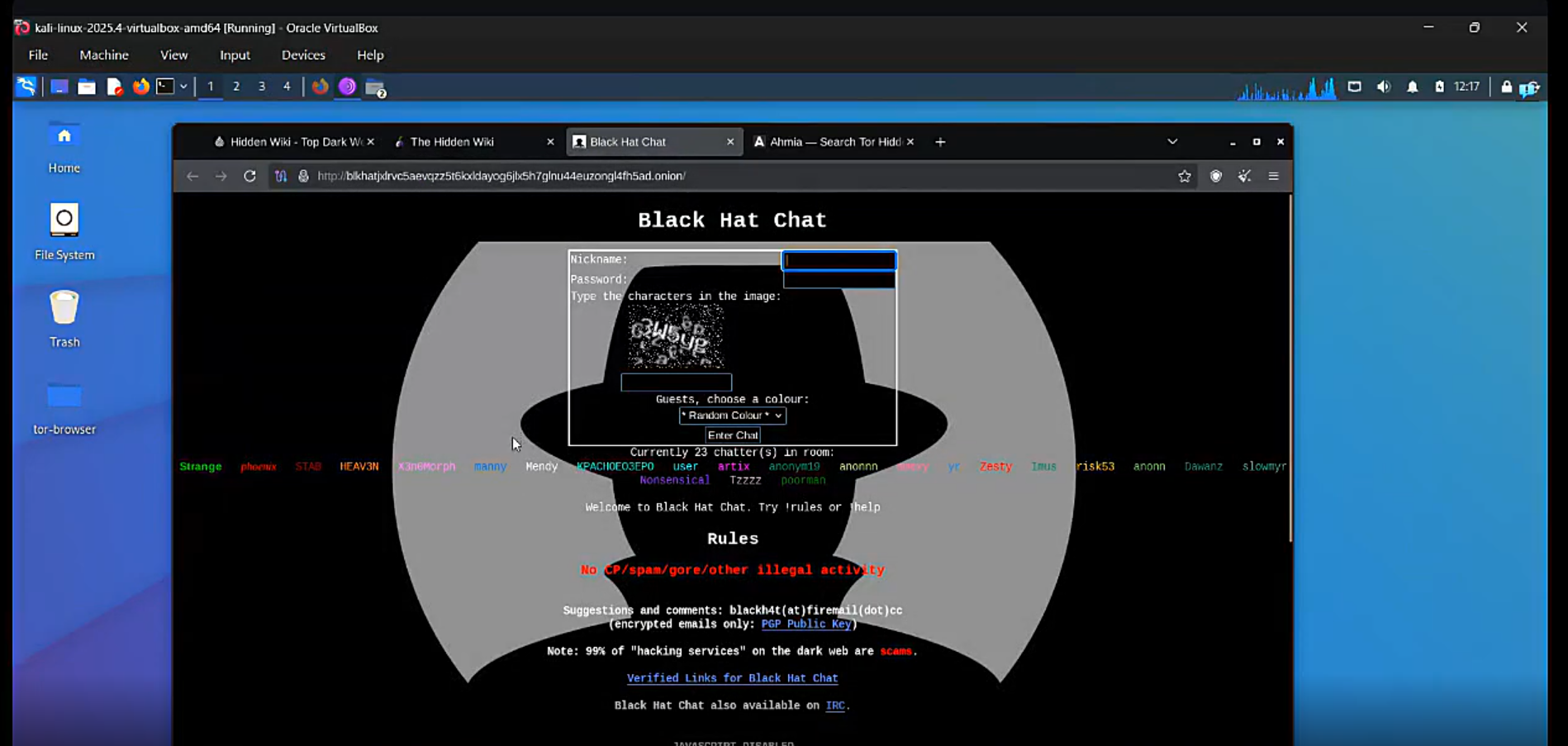Screen dimensions: 1568x746
Task: Open the VirtualBox Help menu
Action: pos(370,55)
